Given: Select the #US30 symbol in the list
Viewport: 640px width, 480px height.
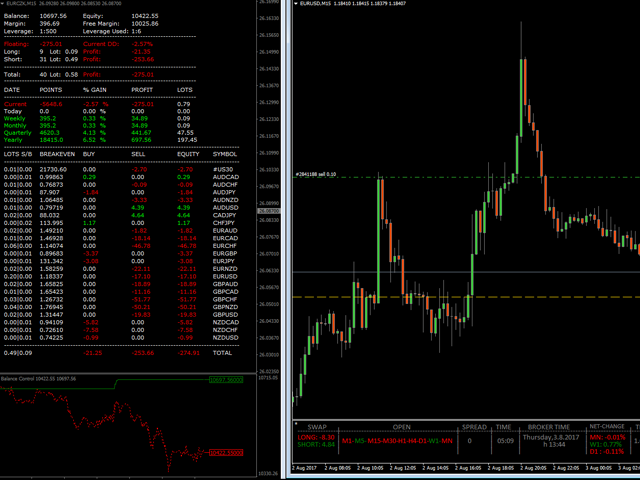Looking at the screenshot, I should (x=225, y=170).
